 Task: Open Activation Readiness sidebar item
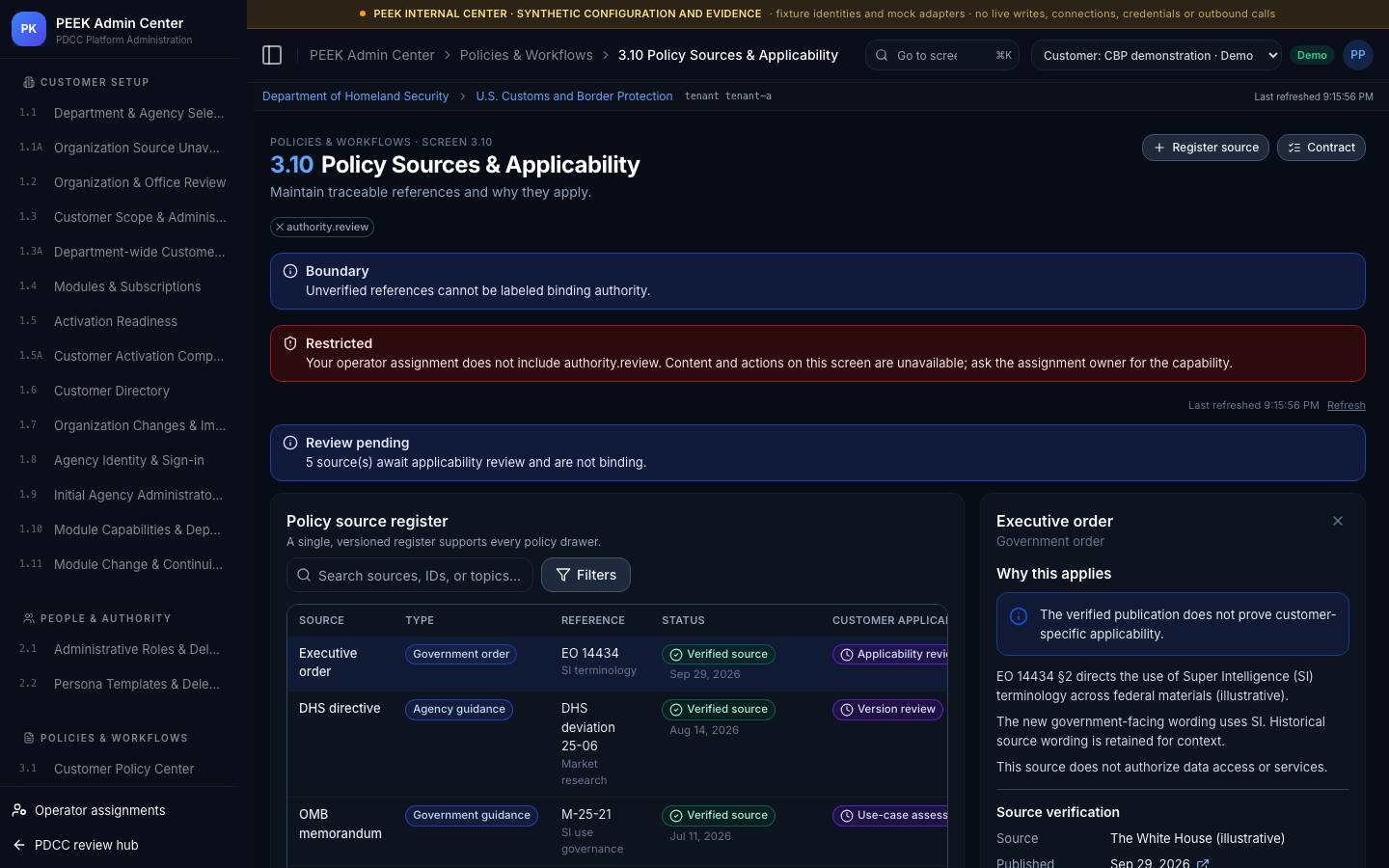click(x=123, y=321)
